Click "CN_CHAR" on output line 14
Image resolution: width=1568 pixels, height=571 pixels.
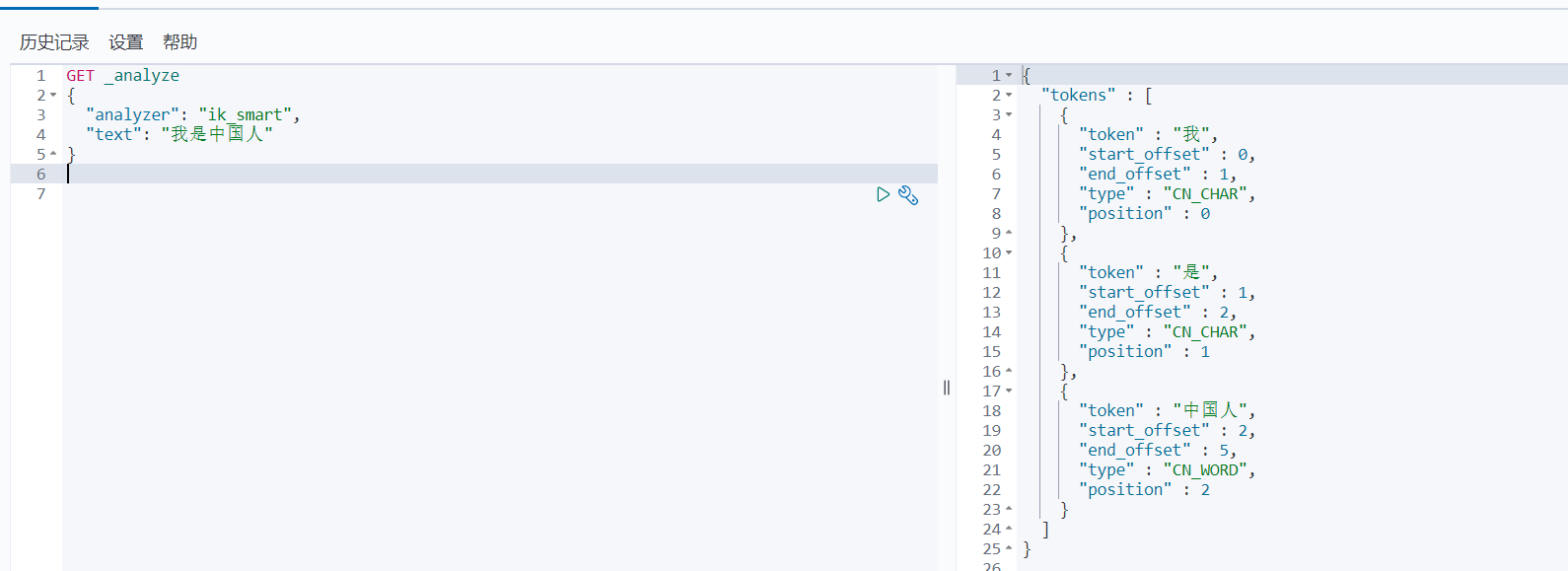1205,331
